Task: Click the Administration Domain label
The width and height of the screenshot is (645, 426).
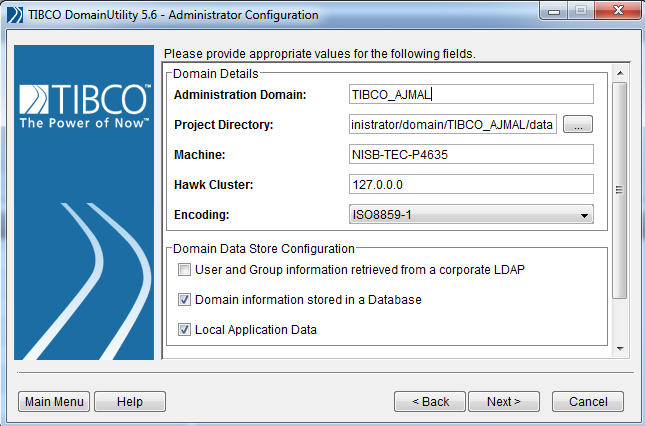Action: tap(240, 95)
